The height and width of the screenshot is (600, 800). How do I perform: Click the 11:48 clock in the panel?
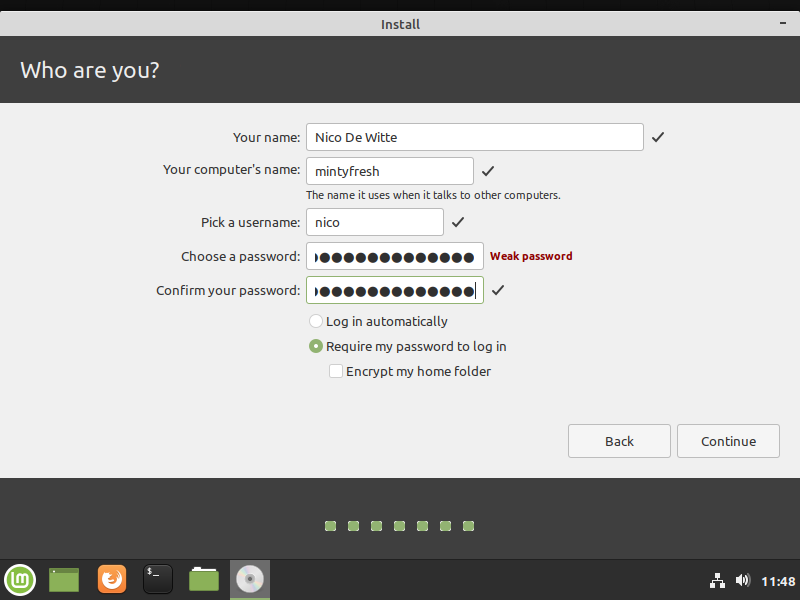(778, 581)
